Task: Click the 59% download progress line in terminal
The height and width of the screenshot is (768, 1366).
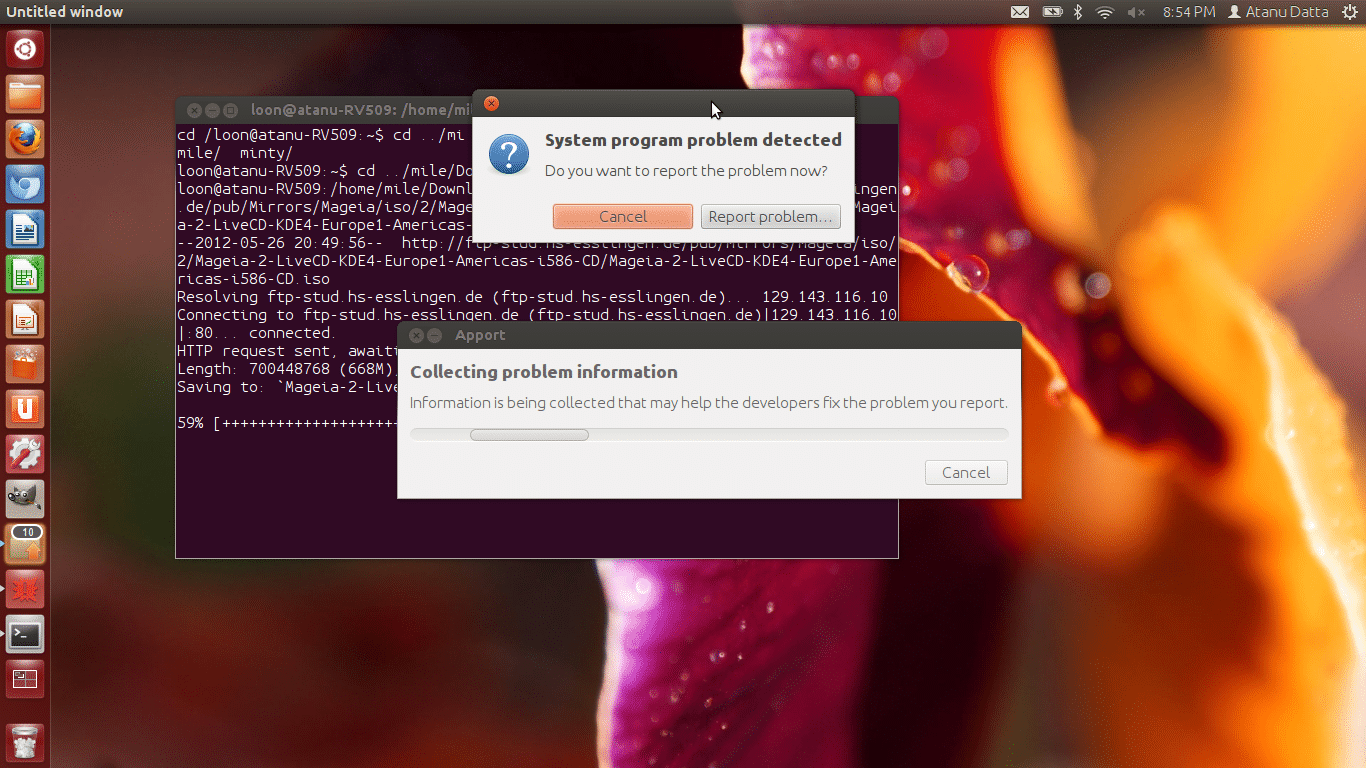Action: pyautogui.click(x=288, y=423)
